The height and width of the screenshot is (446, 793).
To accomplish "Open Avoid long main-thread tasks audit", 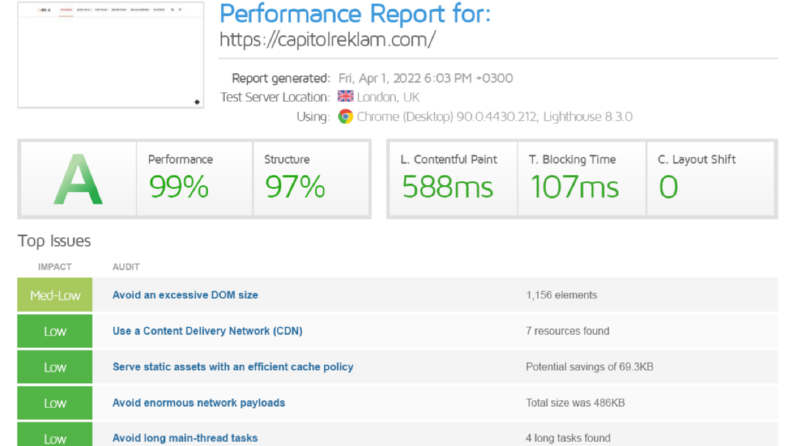I will coord(185,438).
